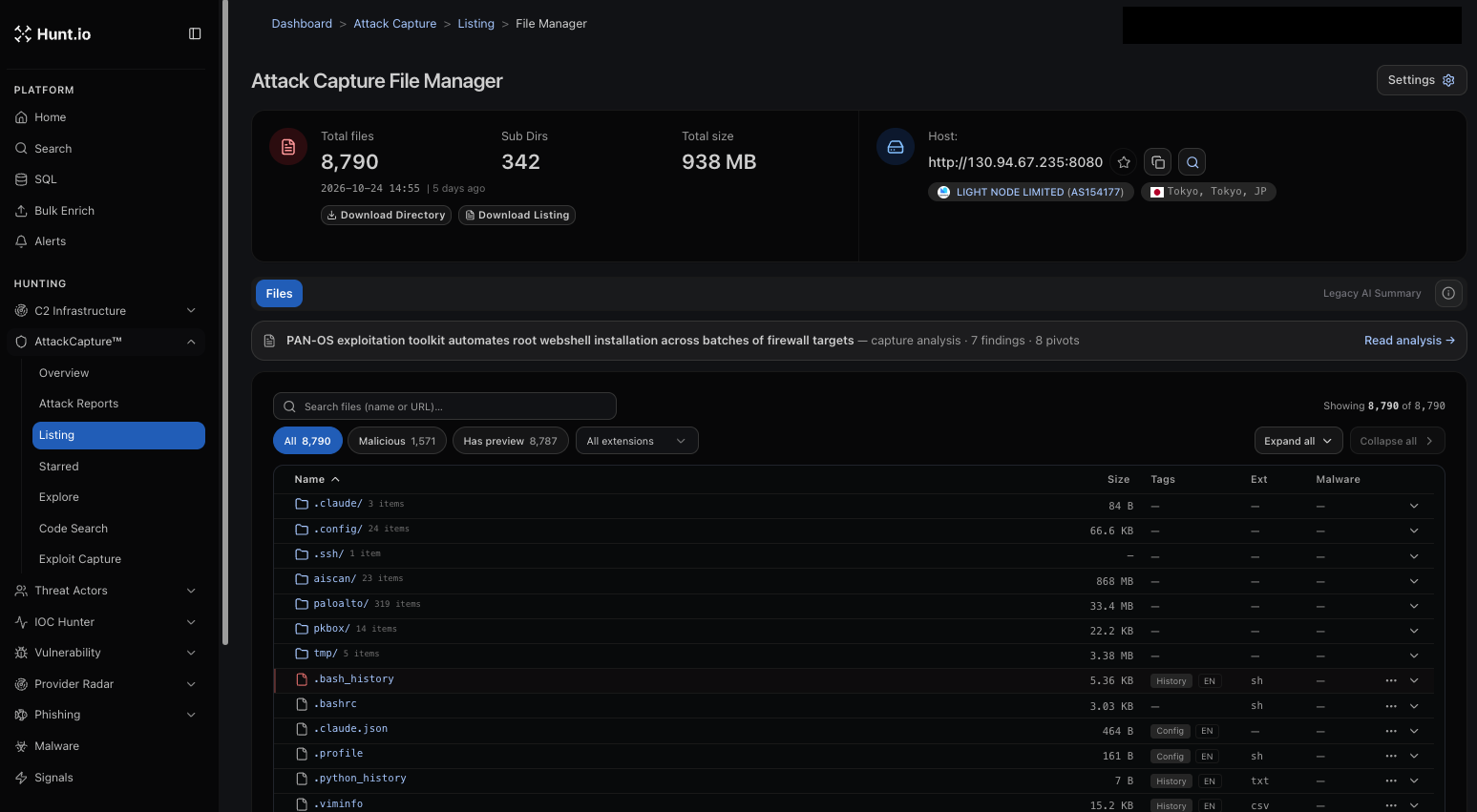Switch to the Files tab
Viewport: 1477px width, 812px height.
tap(279, 294)
